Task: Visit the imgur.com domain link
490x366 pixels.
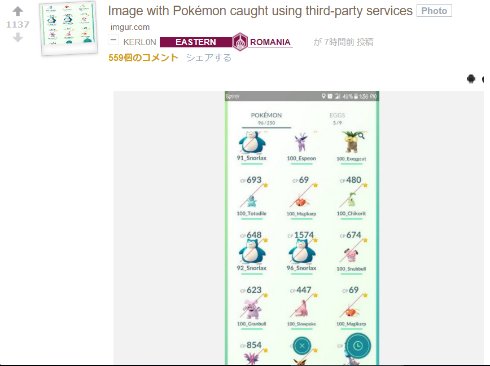Action: pyautogui.click(x=130, y=27)
